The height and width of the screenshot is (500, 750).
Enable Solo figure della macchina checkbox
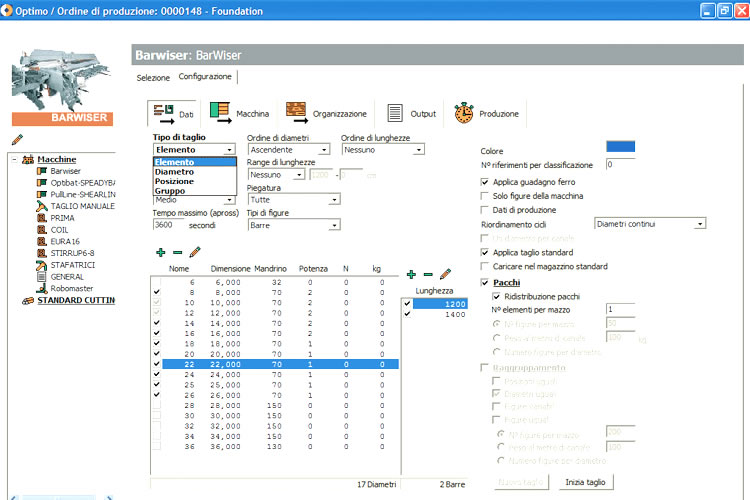pos(485,196)
